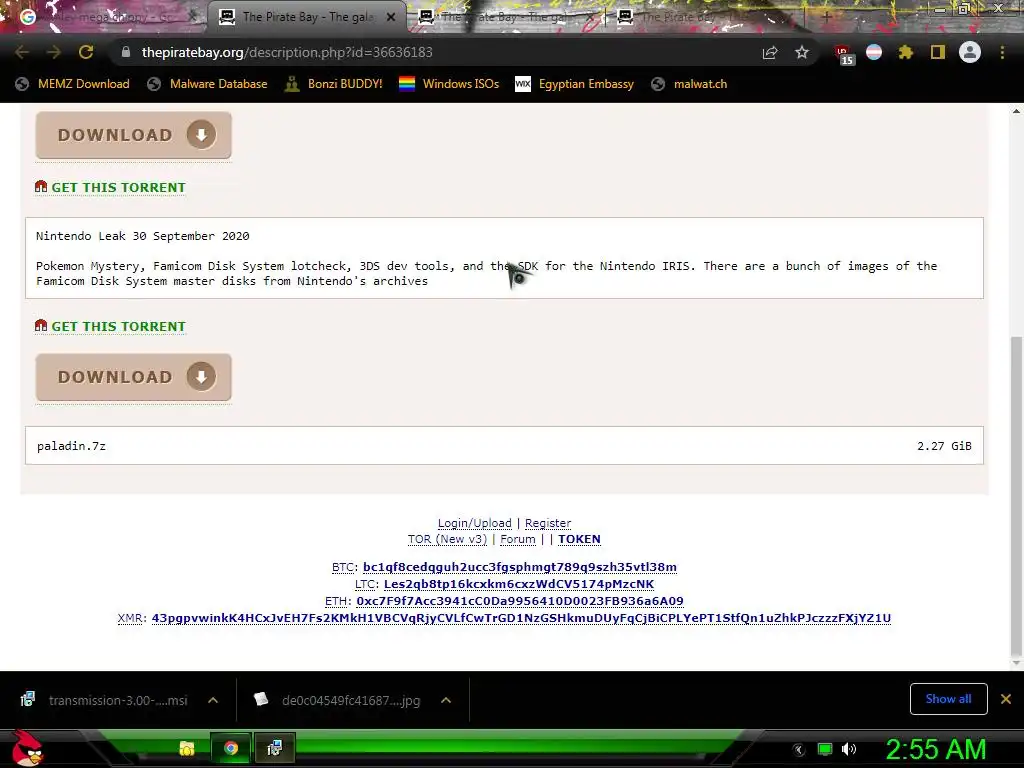
Task: Switch to the first Google search tab
Action: [x=104, y=17]
